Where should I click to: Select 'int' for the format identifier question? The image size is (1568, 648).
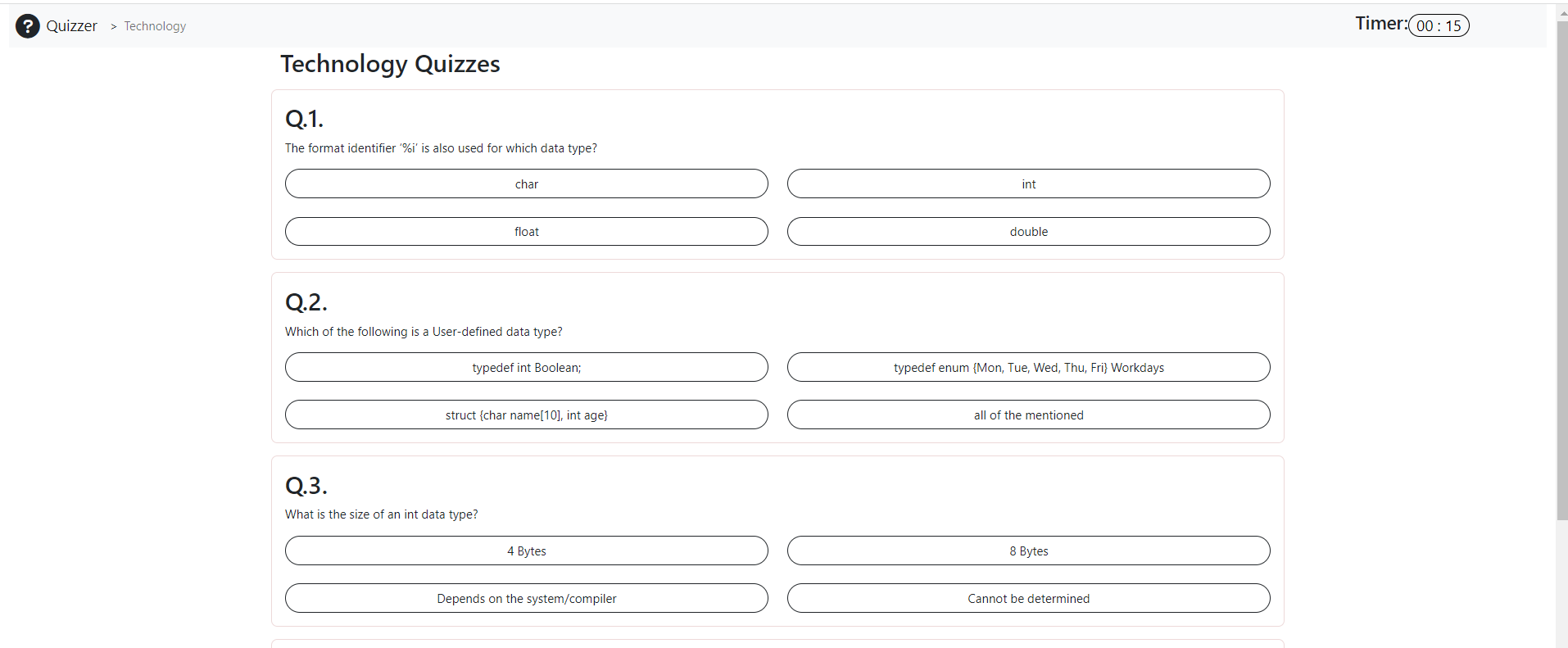1028,184
